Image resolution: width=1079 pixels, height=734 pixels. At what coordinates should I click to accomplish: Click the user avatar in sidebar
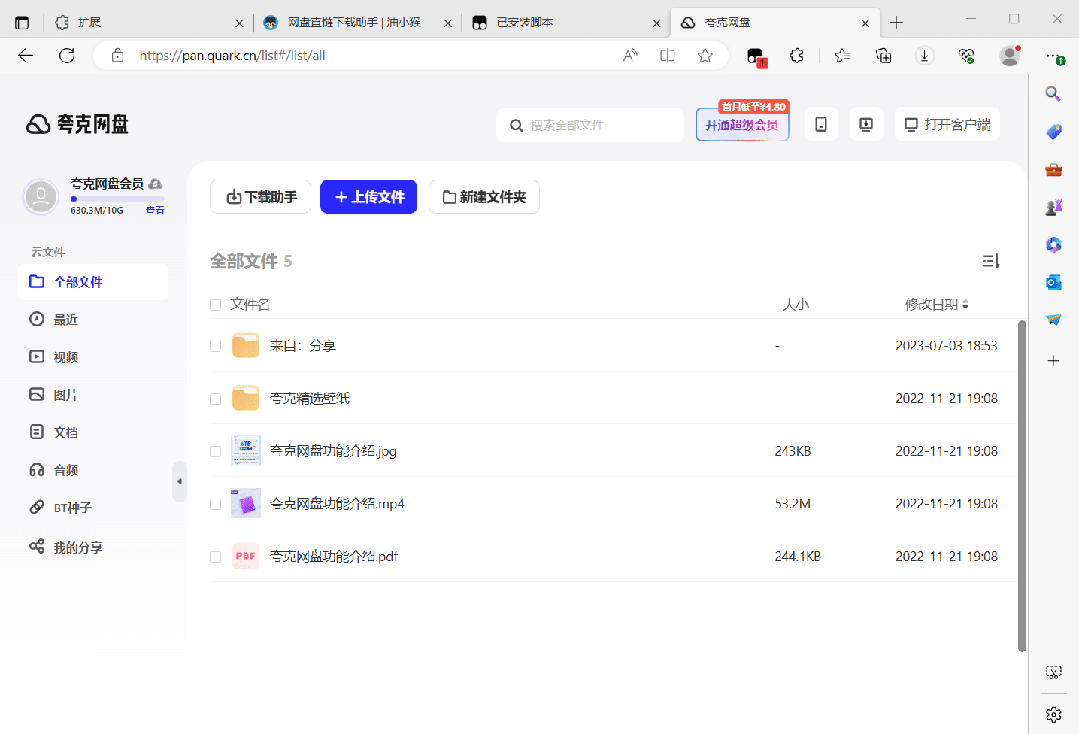pos(41,196)
